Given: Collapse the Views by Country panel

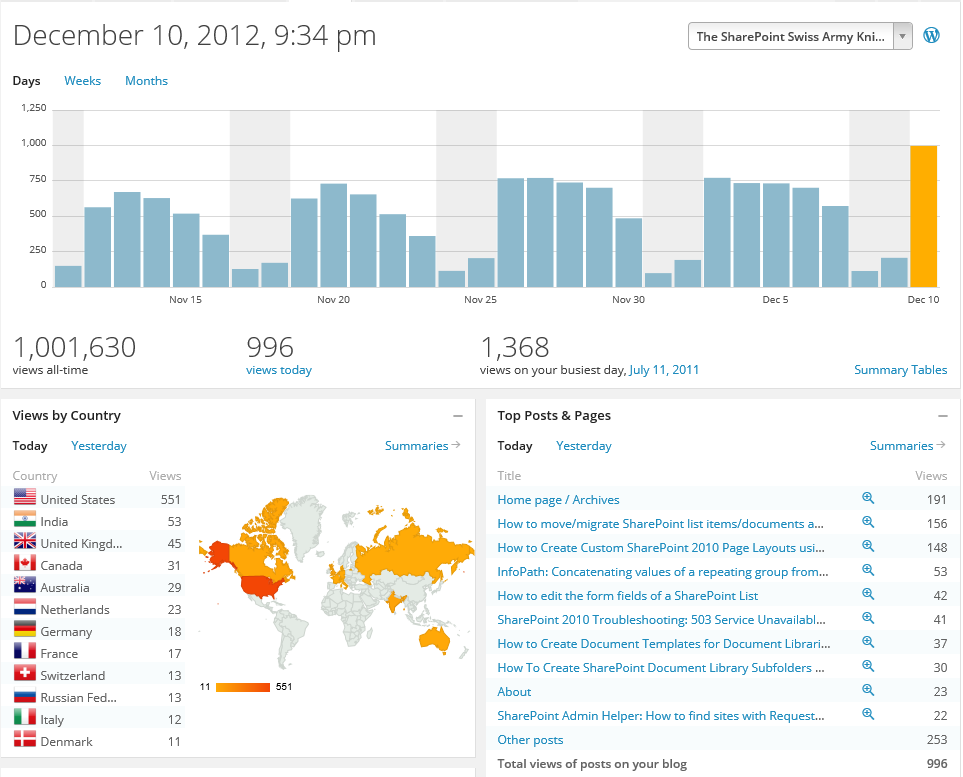Looking at the screenshot, I should [458, 416].
